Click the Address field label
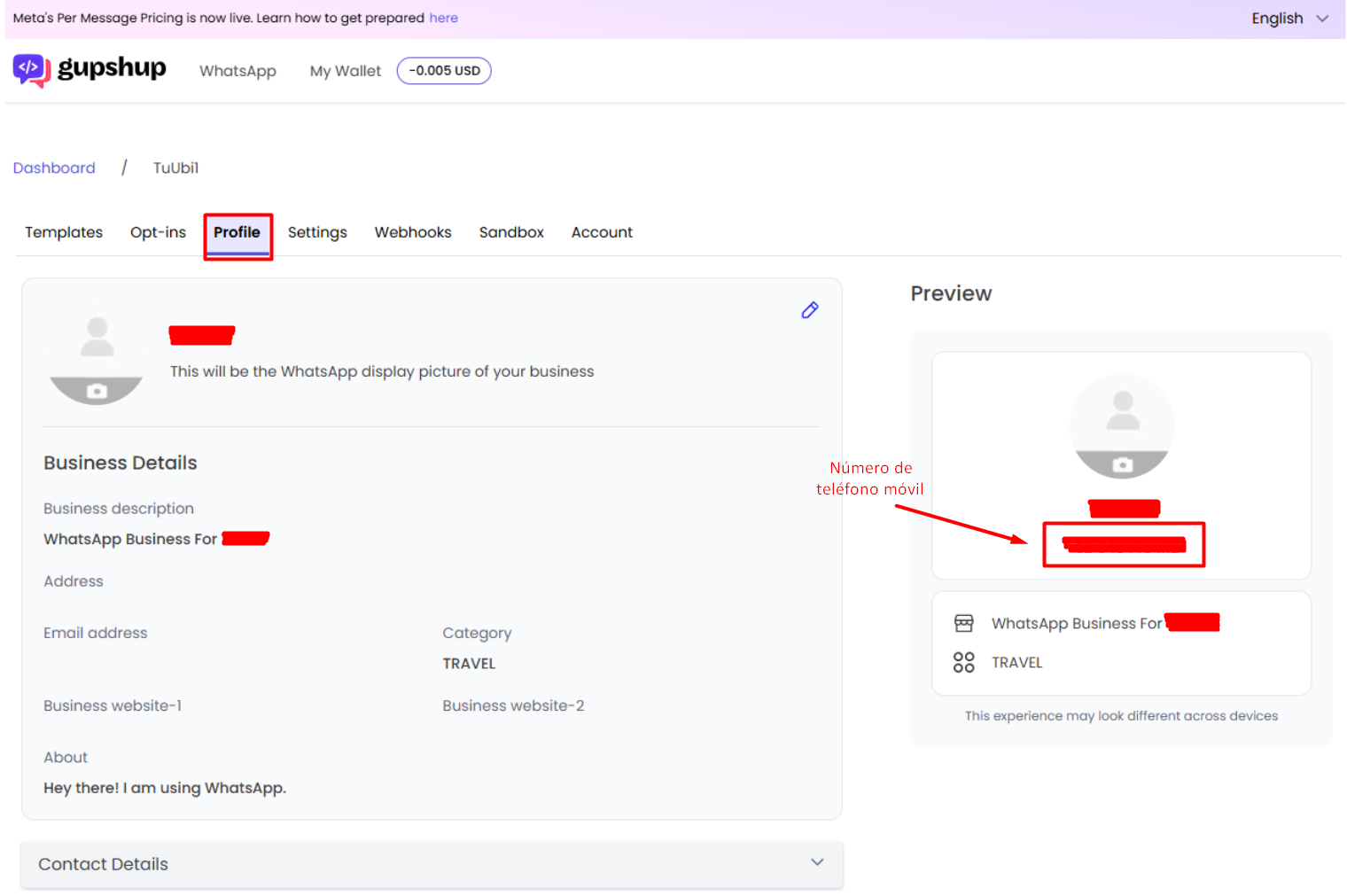The image size is (1347, 896). click(74, 581)
